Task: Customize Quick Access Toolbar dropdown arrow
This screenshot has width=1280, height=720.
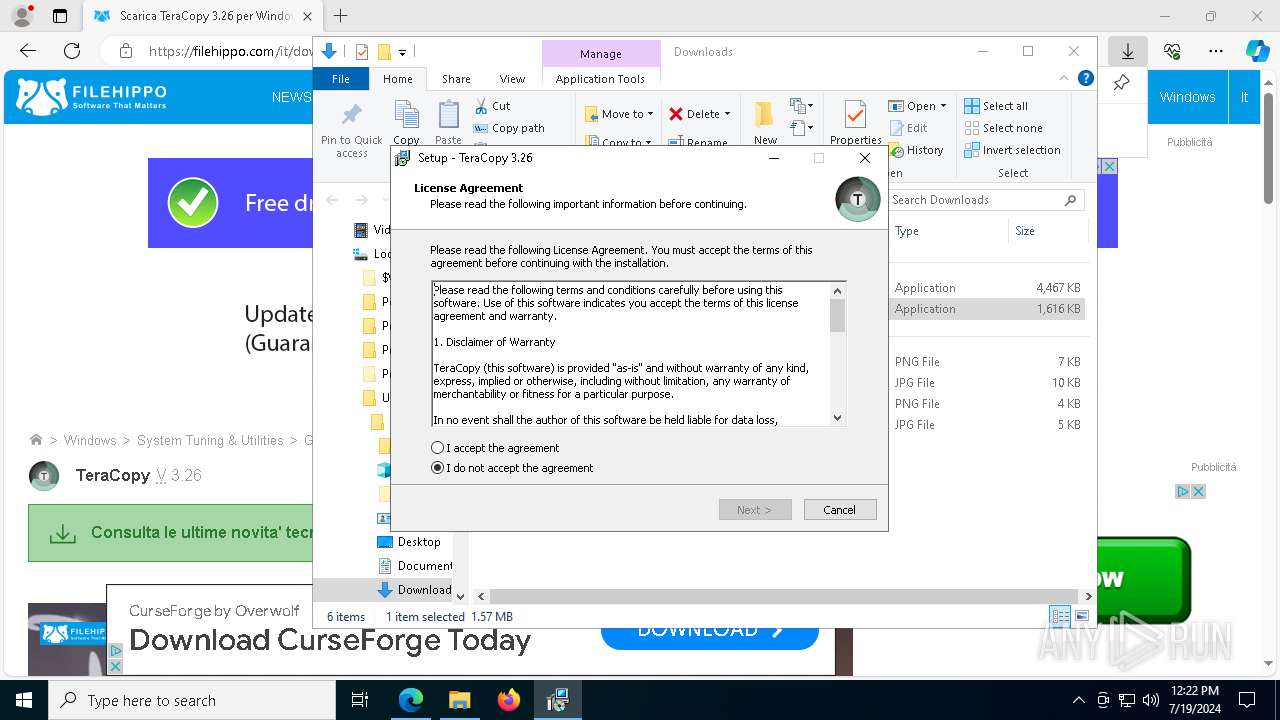Action: 402,52
